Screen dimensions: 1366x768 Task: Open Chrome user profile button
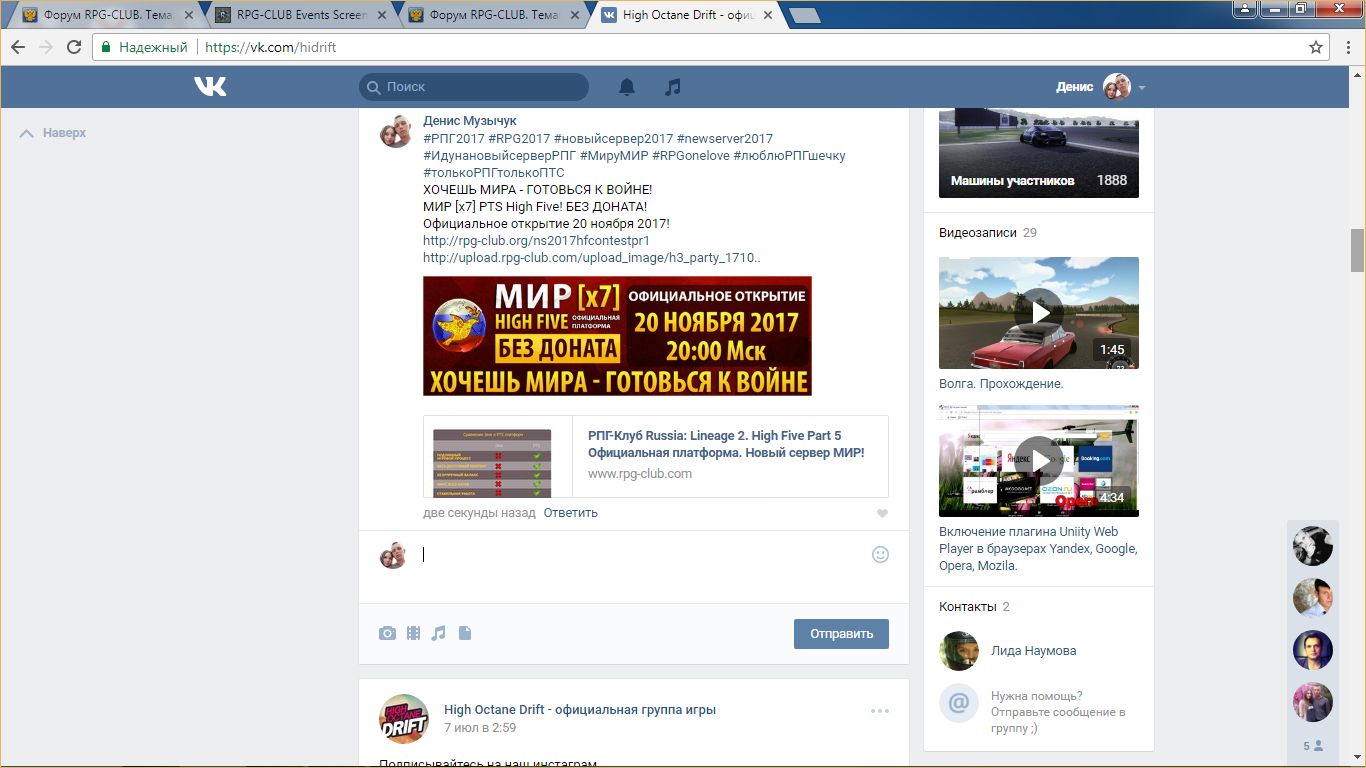pos(1244,9)
